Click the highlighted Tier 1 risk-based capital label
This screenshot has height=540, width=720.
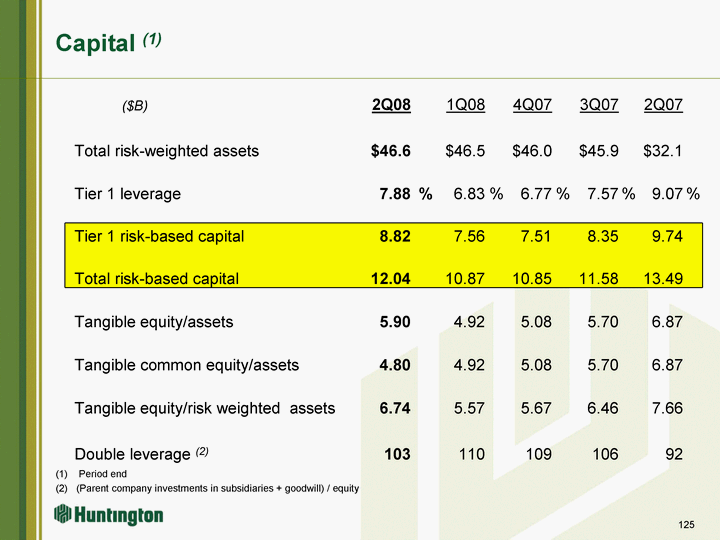click(159, 237)
